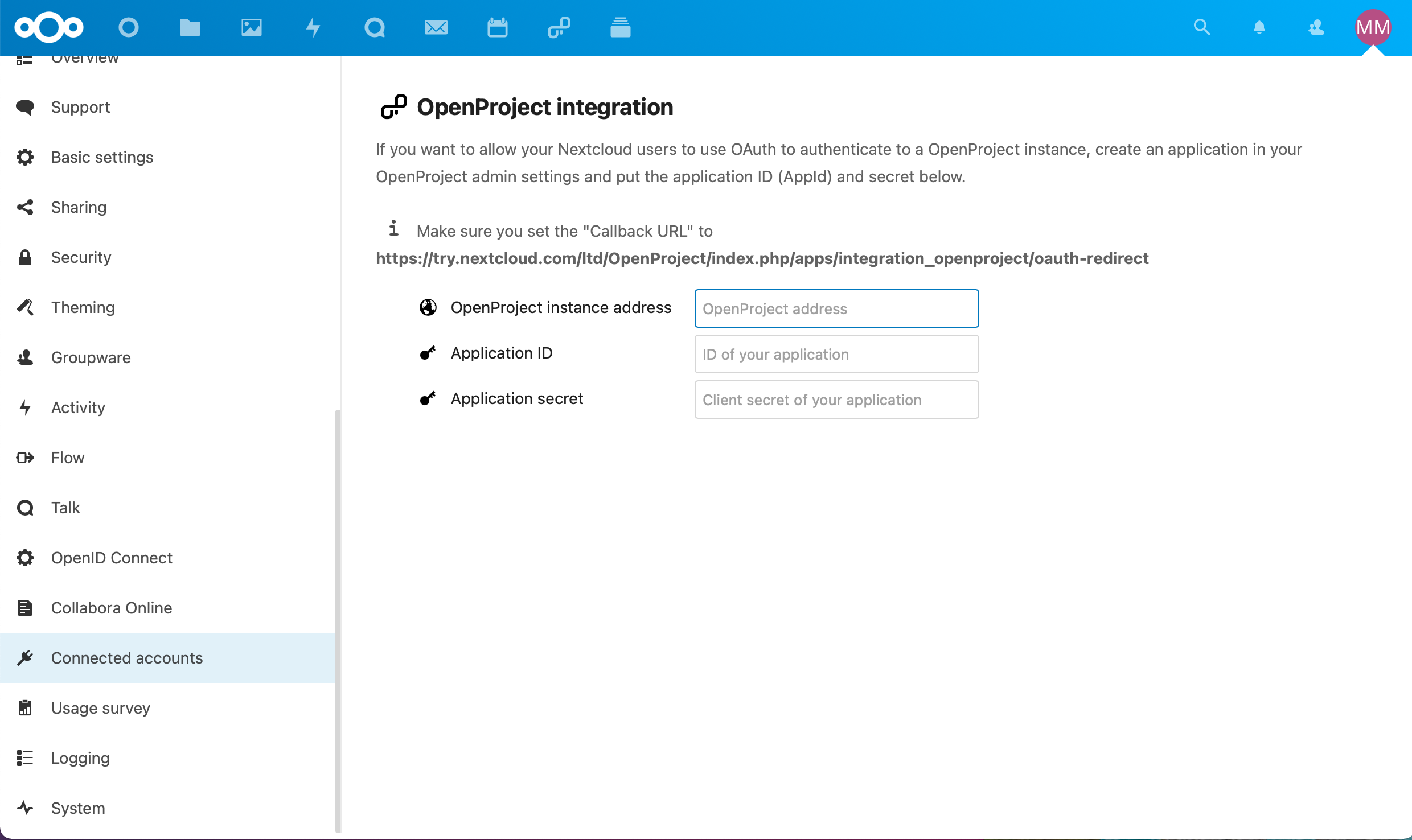
Task: Click the Groupware people icon
Action: pyautogui.click(x=25, y=357)
